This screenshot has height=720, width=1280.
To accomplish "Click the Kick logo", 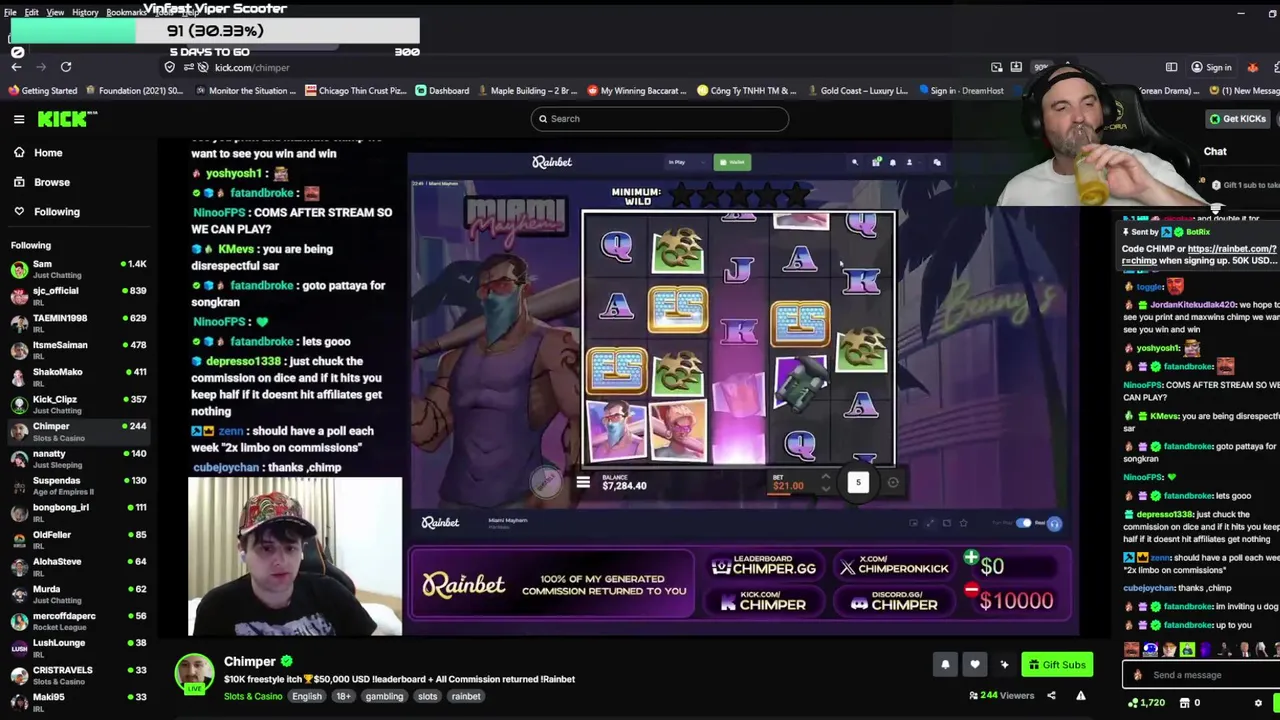I will pos(66,119).
